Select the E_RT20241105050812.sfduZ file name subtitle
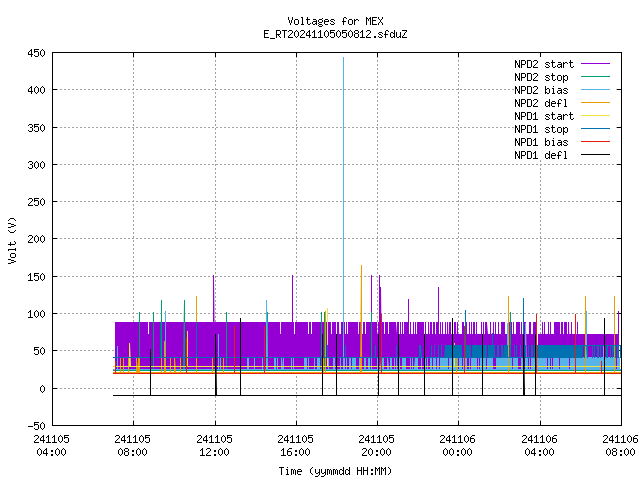Image resolution: width=640 pixels, height=480 pixels. (x=335, y=34)
